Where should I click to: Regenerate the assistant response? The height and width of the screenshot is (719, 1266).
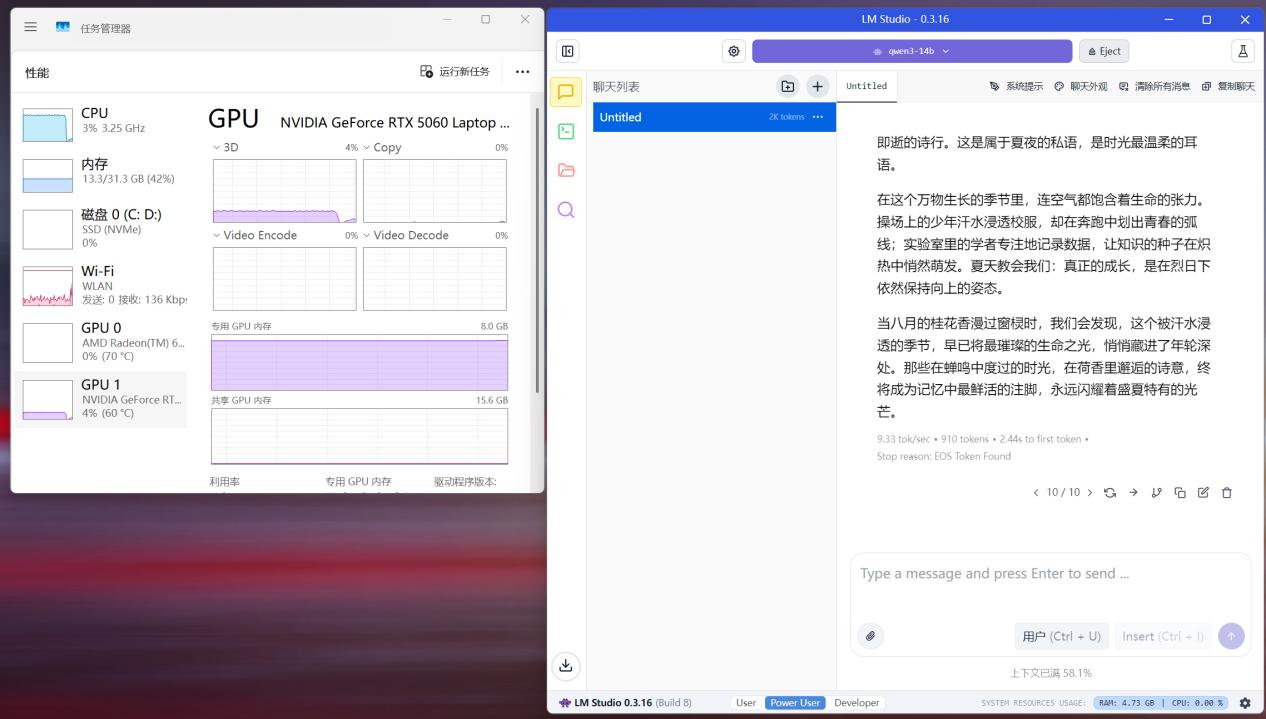pos(1110,492)
